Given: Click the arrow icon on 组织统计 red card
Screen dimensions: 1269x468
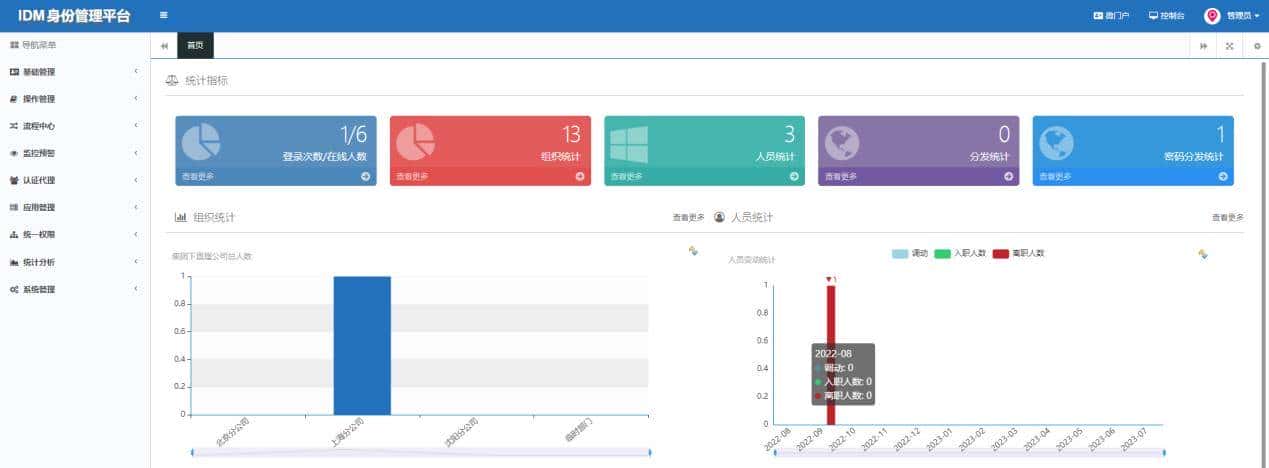Looking at the screenshot, I should click(x=580, y=176).
